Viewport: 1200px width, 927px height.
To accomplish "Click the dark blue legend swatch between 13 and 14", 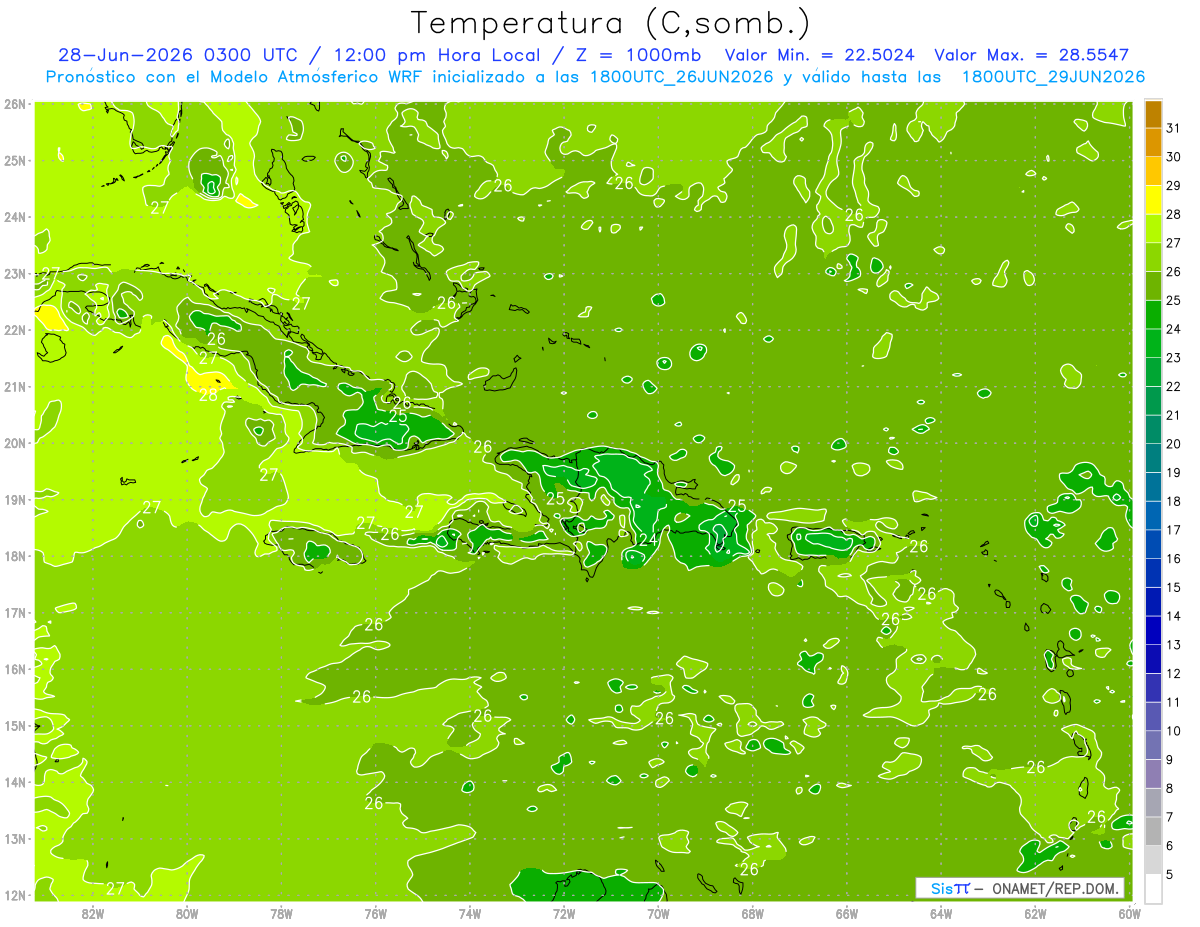I will pos(1153,630).
